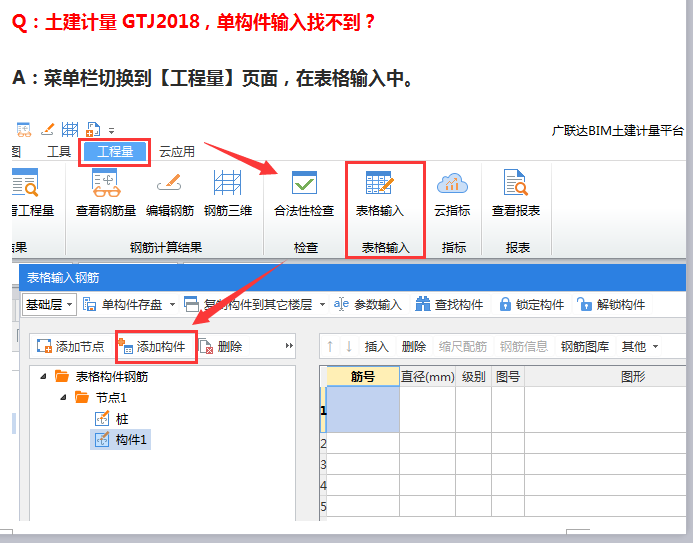Screen dimensions: 693x543
Task: Open 参数输入
Action: tap(368, 304)
